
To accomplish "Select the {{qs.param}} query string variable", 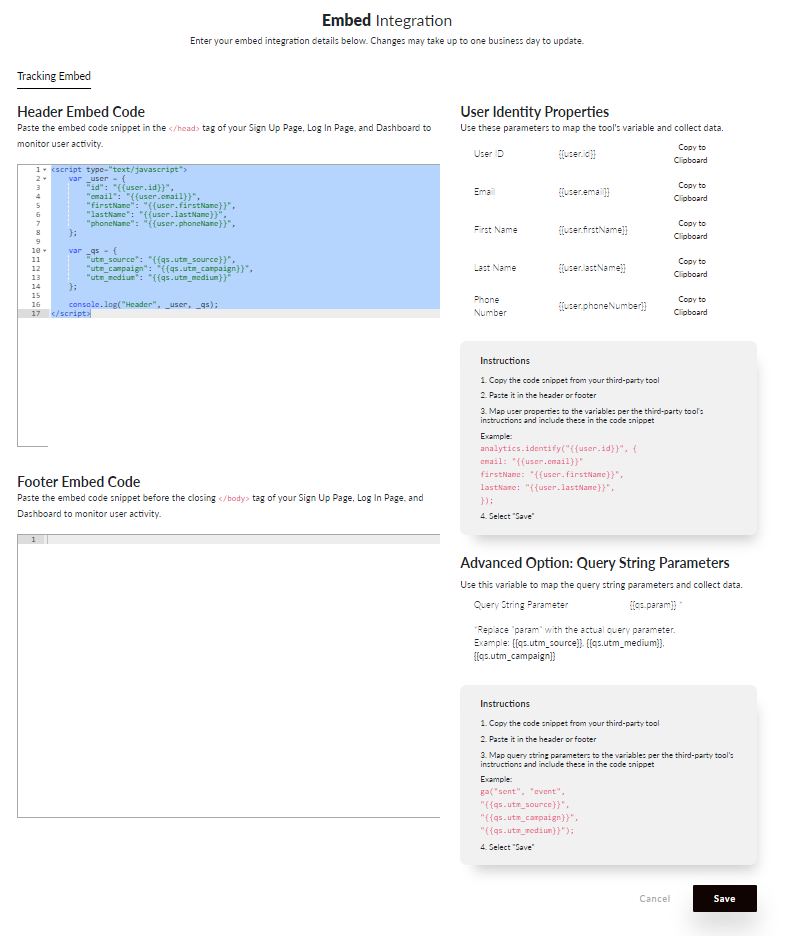I will [653, 605].
